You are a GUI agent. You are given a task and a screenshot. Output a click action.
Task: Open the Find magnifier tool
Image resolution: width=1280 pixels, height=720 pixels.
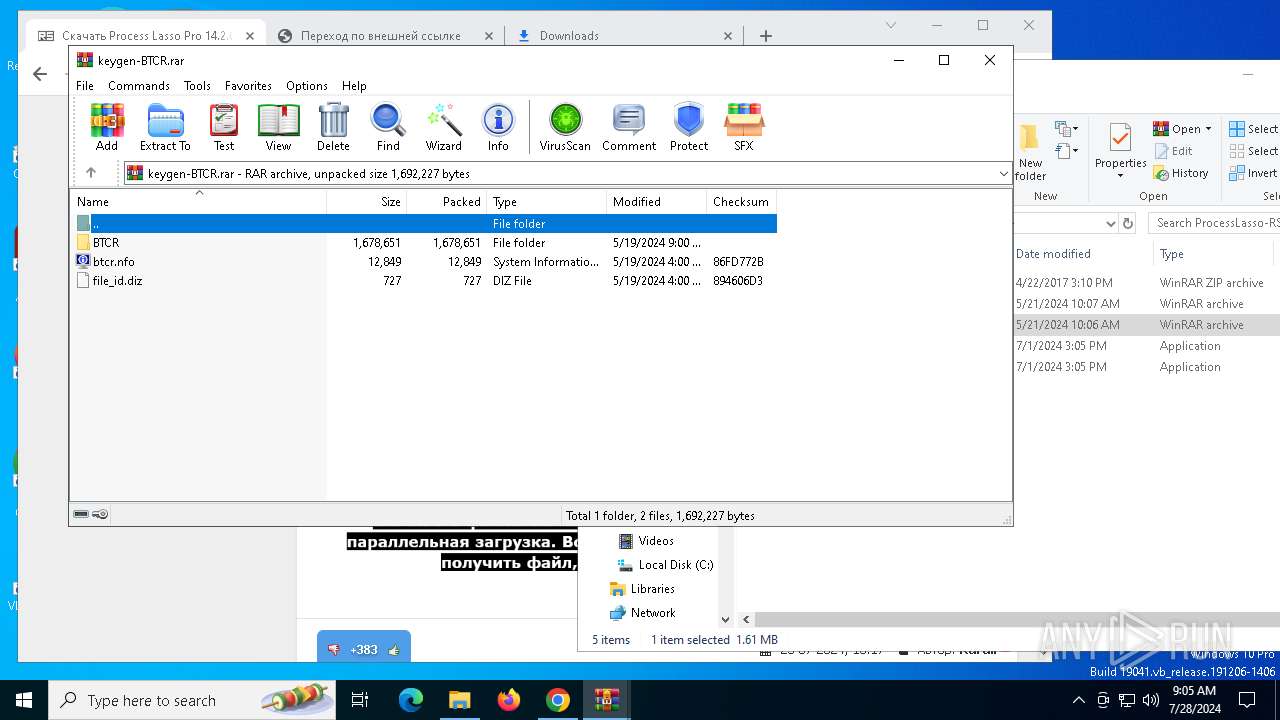[x=388, y=127]
